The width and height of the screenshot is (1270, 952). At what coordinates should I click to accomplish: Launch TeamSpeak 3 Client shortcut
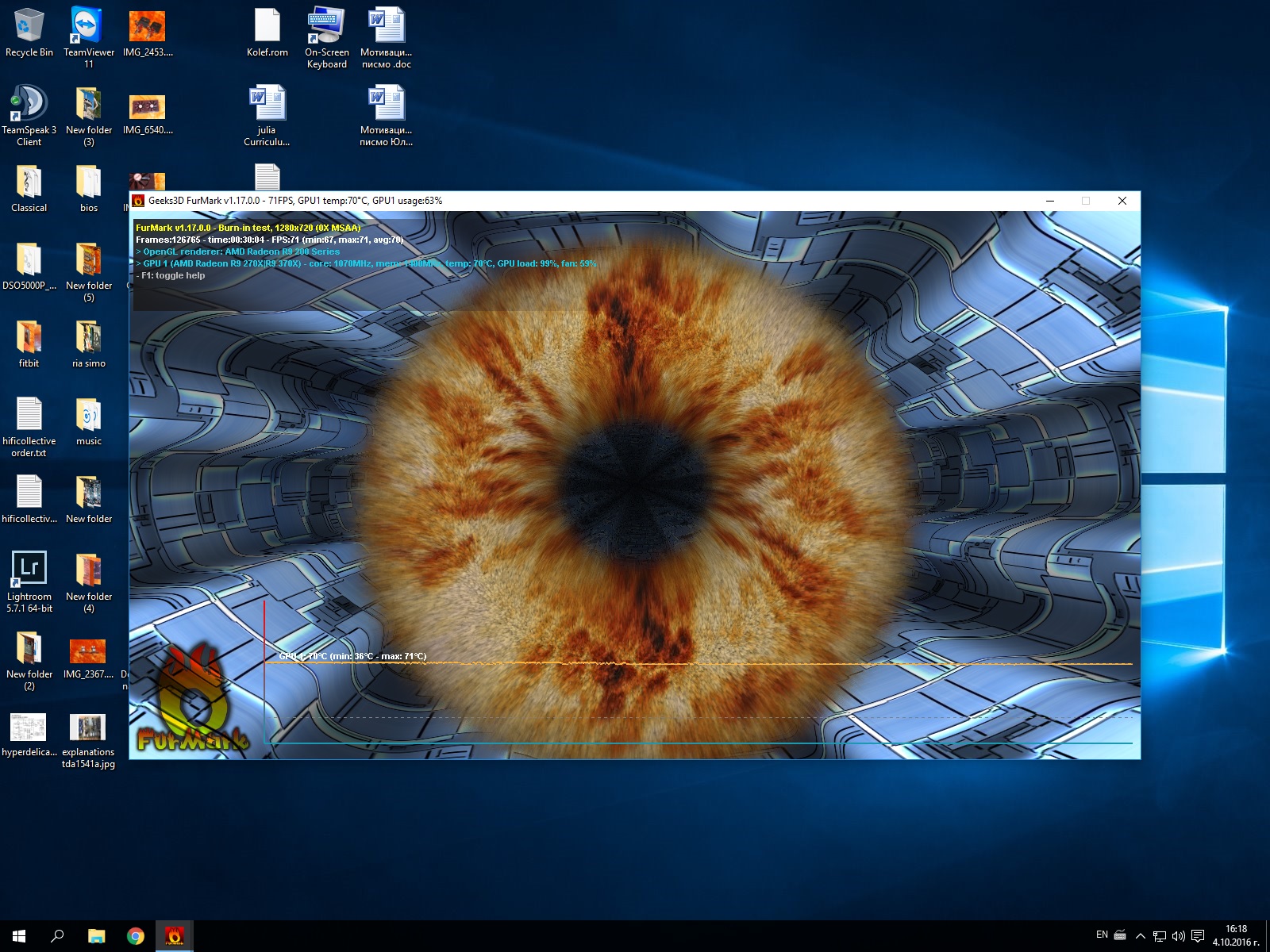pos(29,115)
